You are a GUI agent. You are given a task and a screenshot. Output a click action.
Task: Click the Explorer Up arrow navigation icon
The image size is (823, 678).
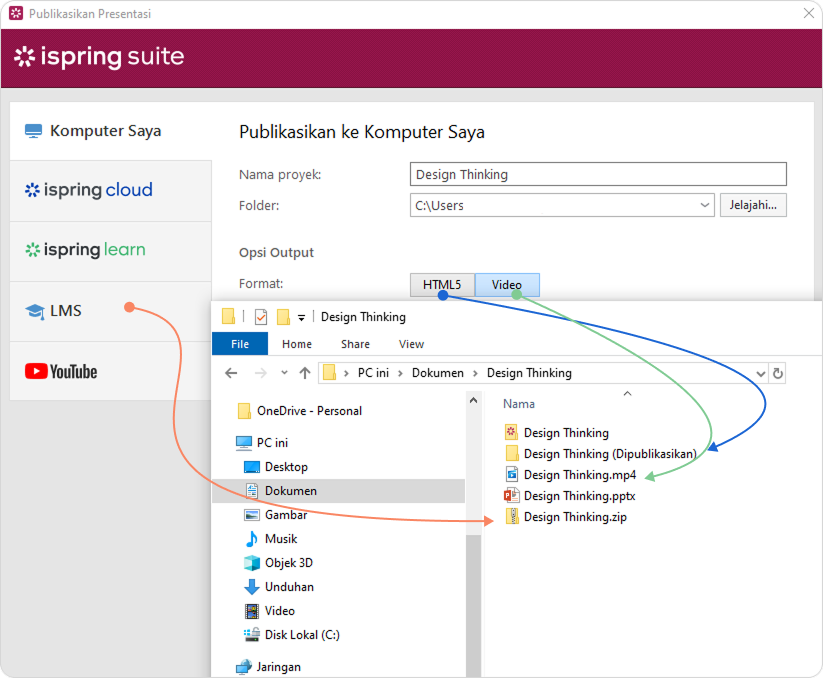point(305,373)
